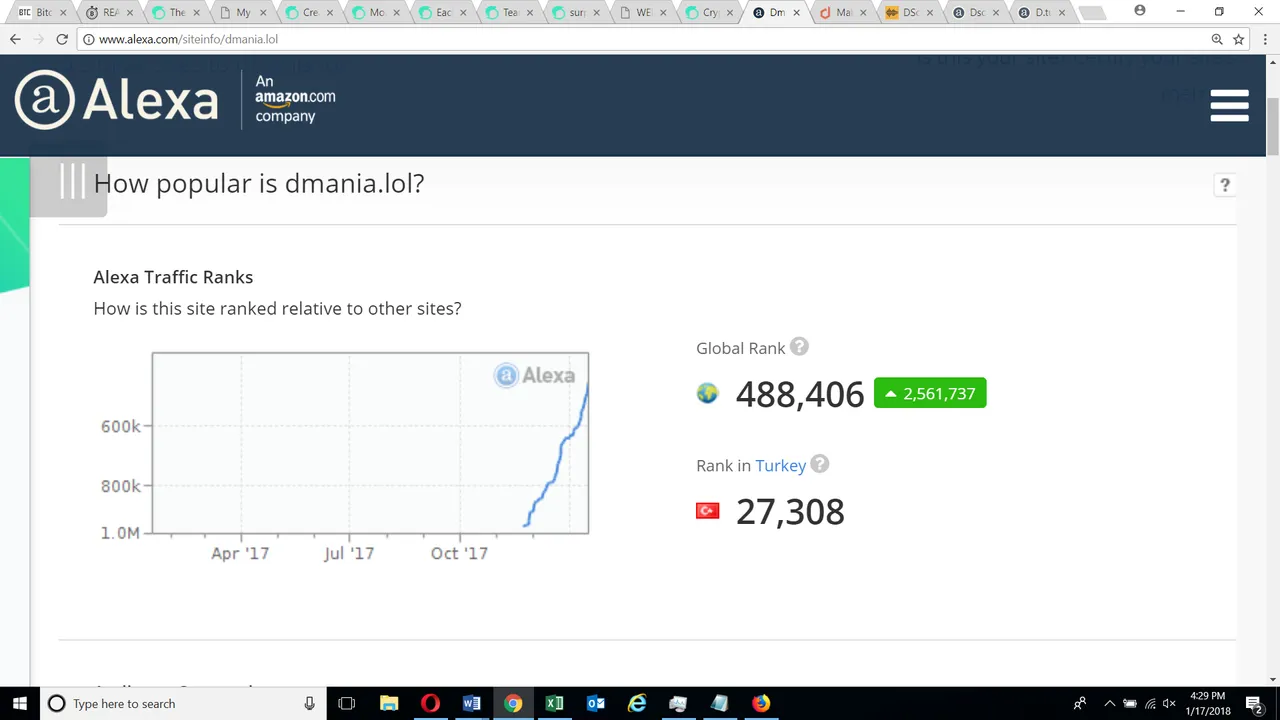Click the sidebar drag handle bars icon
This screenshot has height=720, width=1280.
72,182
